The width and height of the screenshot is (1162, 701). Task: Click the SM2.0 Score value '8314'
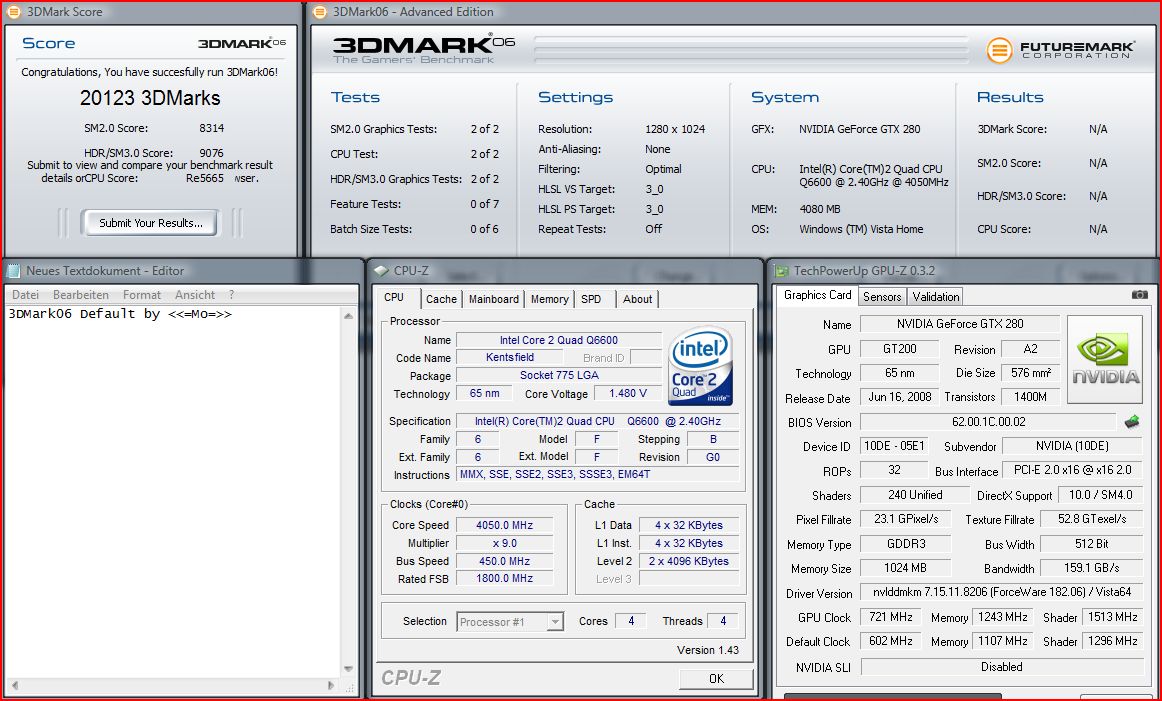[211, 128]
